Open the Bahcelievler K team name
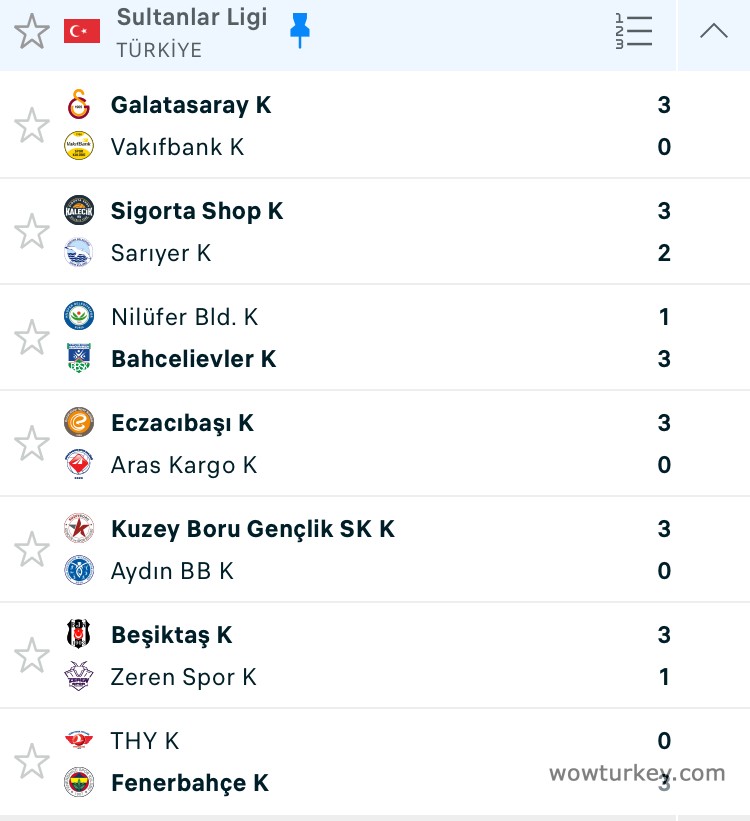 click(194, 359)
